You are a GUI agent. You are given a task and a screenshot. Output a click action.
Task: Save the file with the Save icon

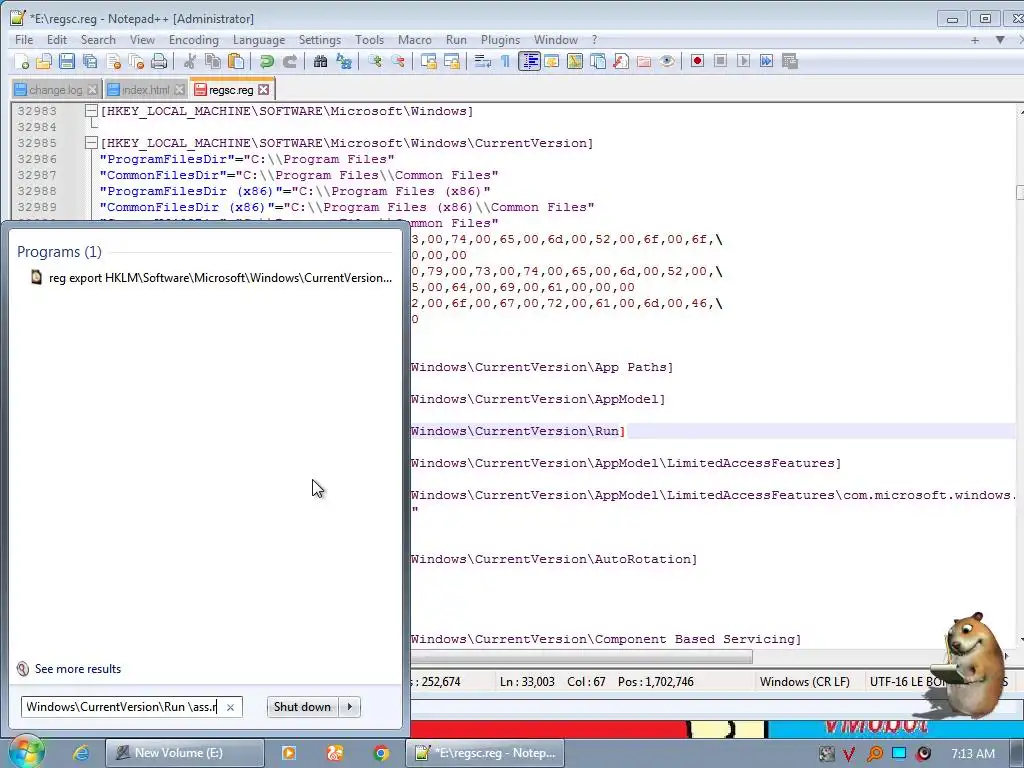coord(67,61)
